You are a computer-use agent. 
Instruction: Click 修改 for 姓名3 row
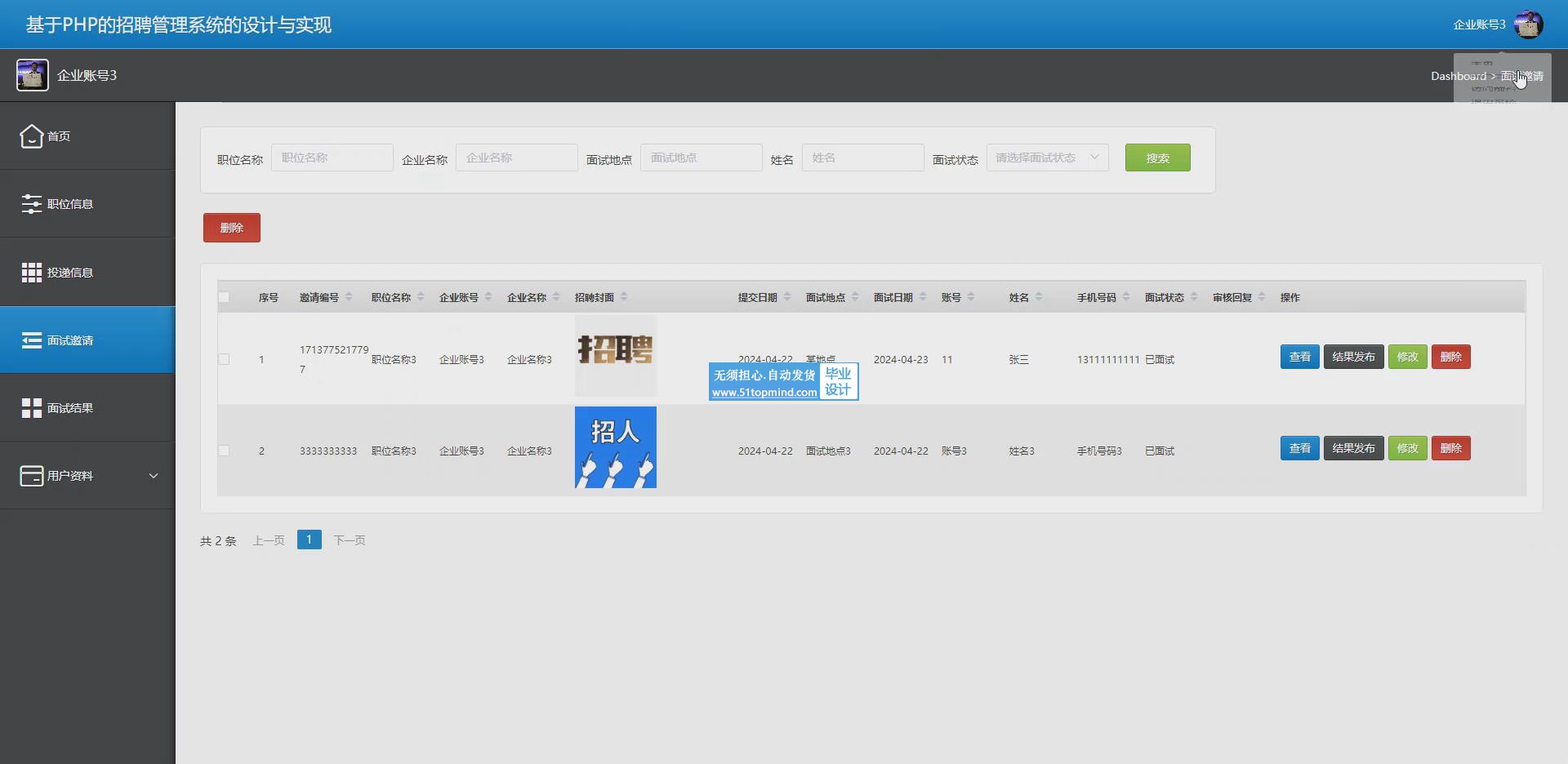[x=1407, y=448]
